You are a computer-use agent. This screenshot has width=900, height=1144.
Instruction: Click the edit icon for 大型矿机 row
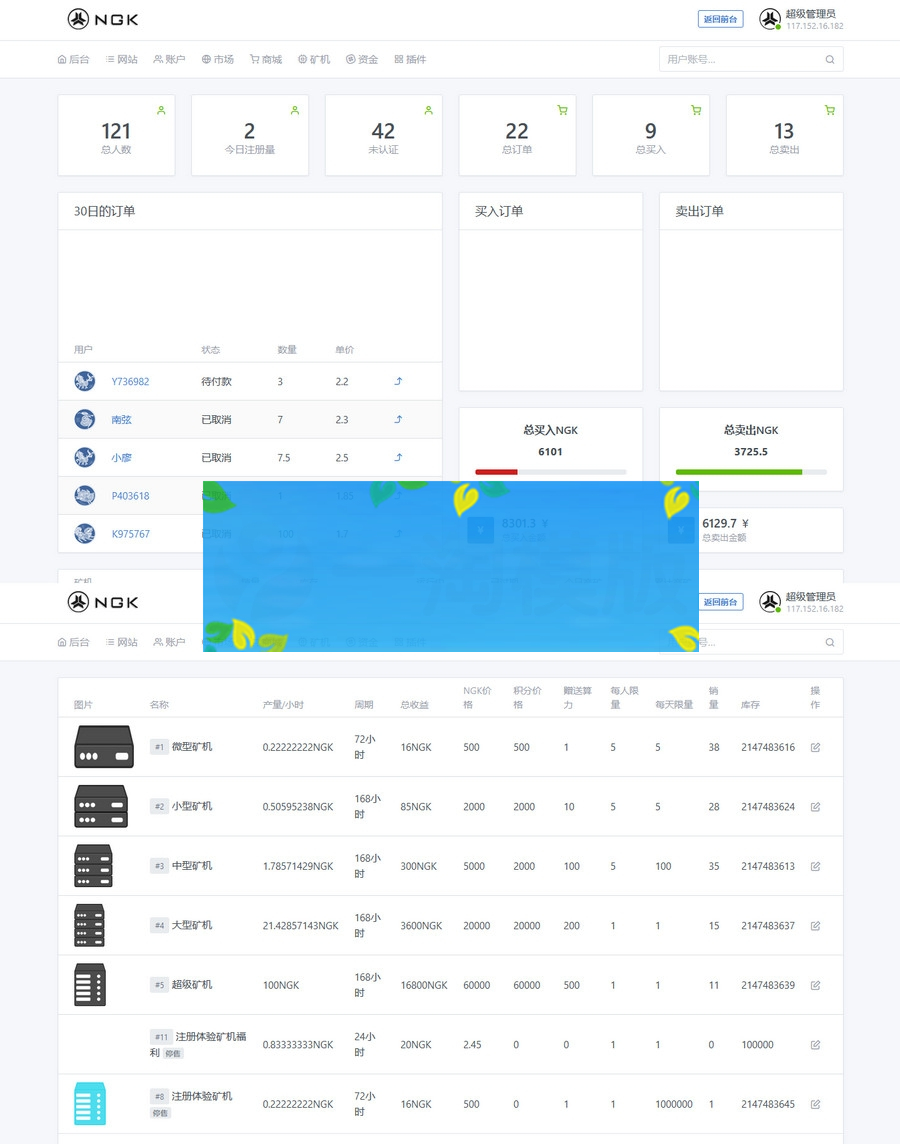click(x=815, y=926)
